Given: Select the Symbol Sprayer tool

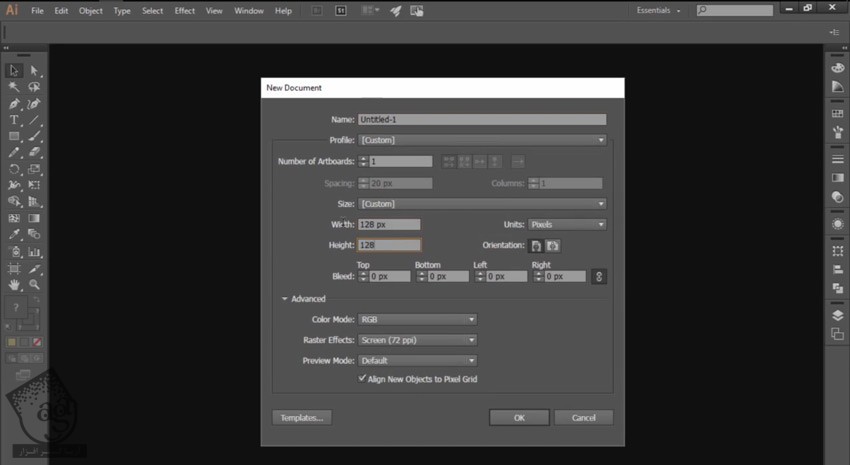Looking at the screenshot, I should coord(14,252).
